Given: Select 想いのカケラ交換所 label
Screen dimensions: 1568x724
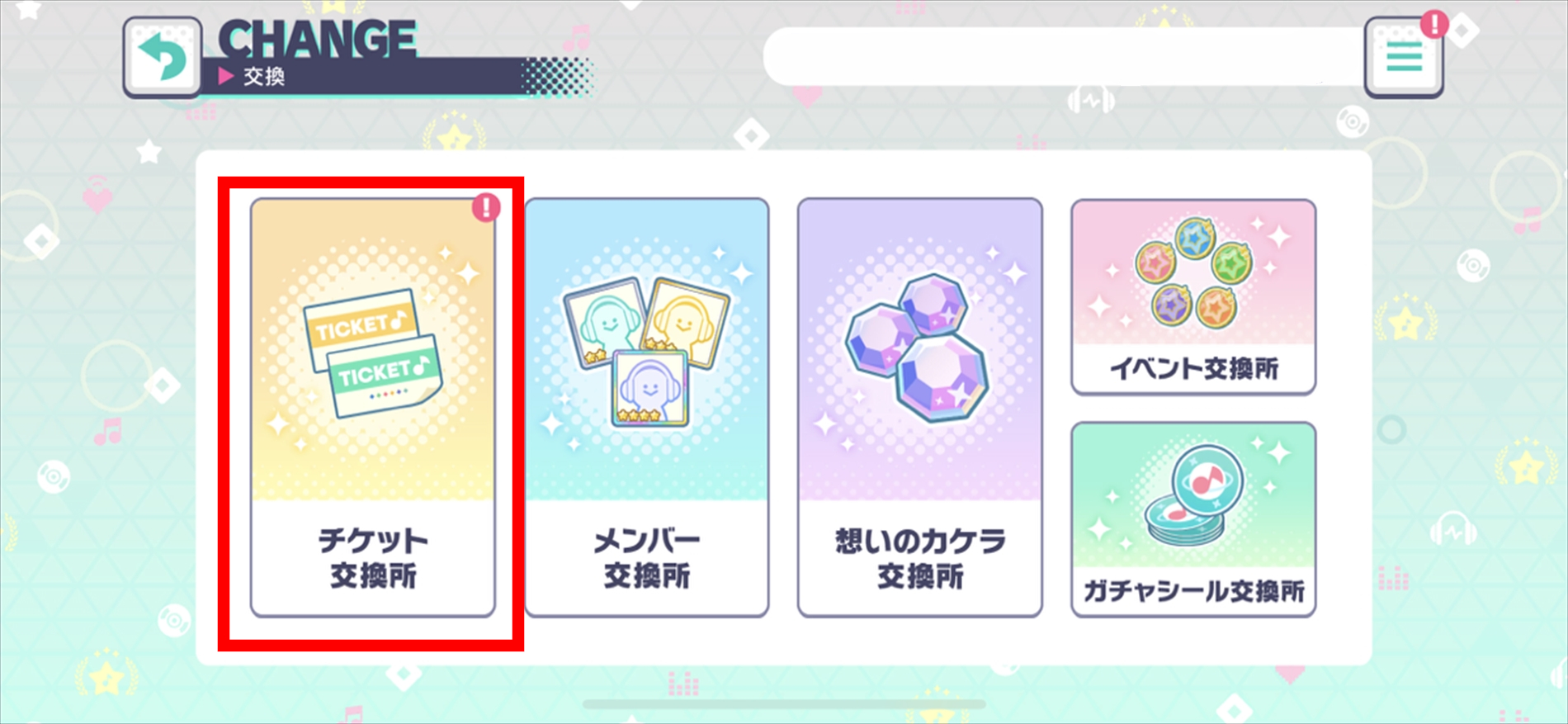Looking at the screenshot, I should click(x=920, y=558).
